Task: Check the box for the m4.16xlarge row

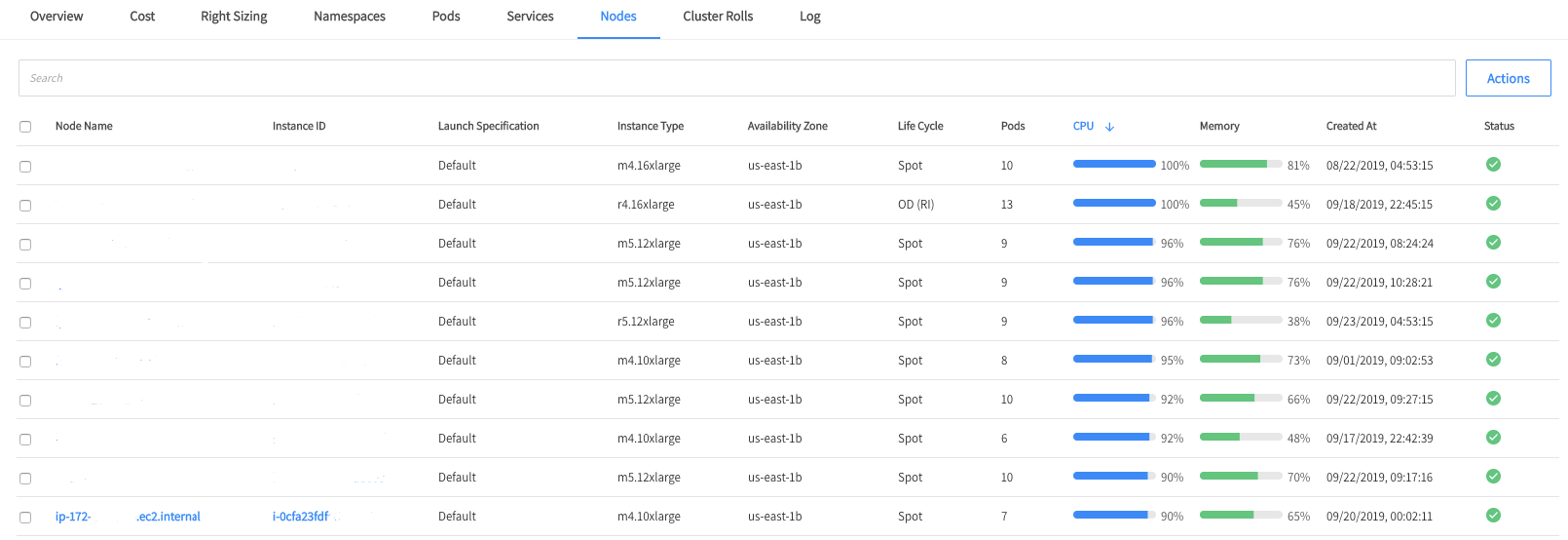Action: 25,167
